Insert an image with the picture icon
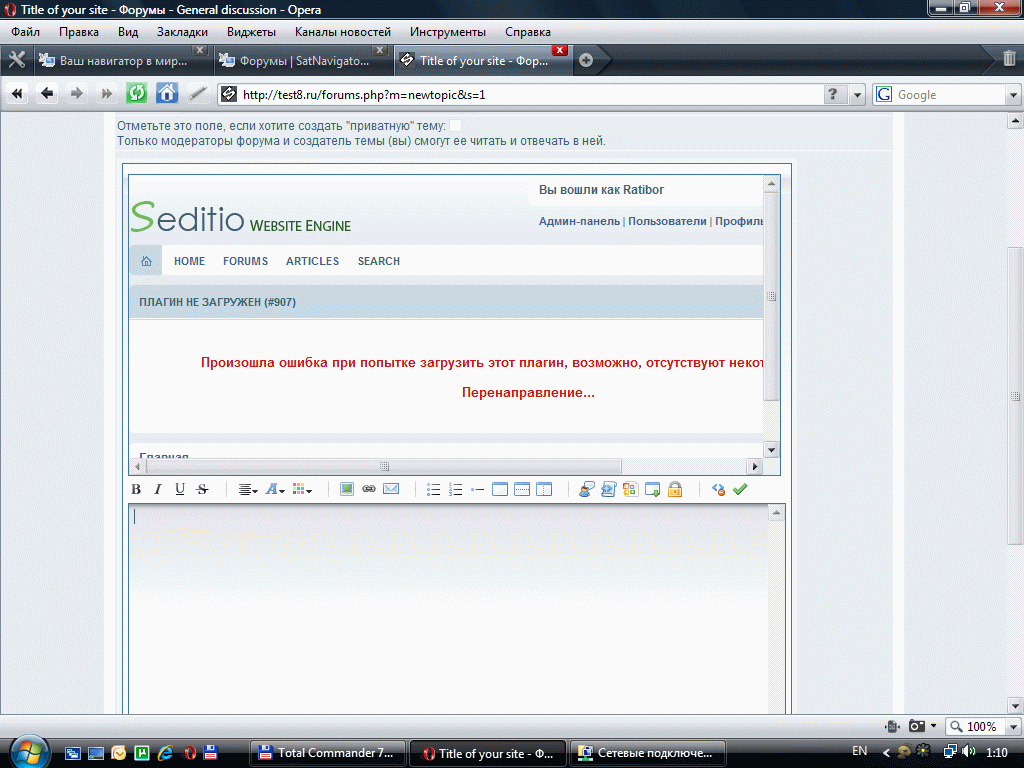 347,489
